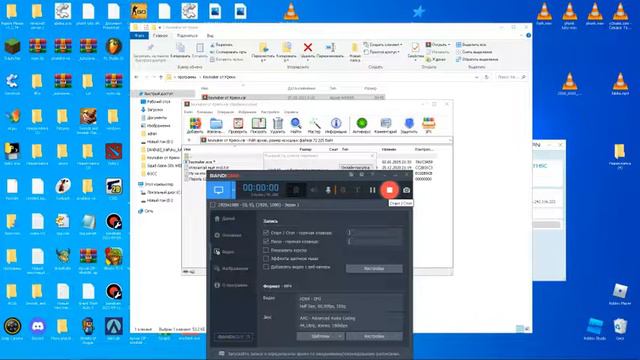The width and height of the screenshot is (640, 360).
Task: Click the Protect shield icon in WinRAR
Action: click(409, 126)
